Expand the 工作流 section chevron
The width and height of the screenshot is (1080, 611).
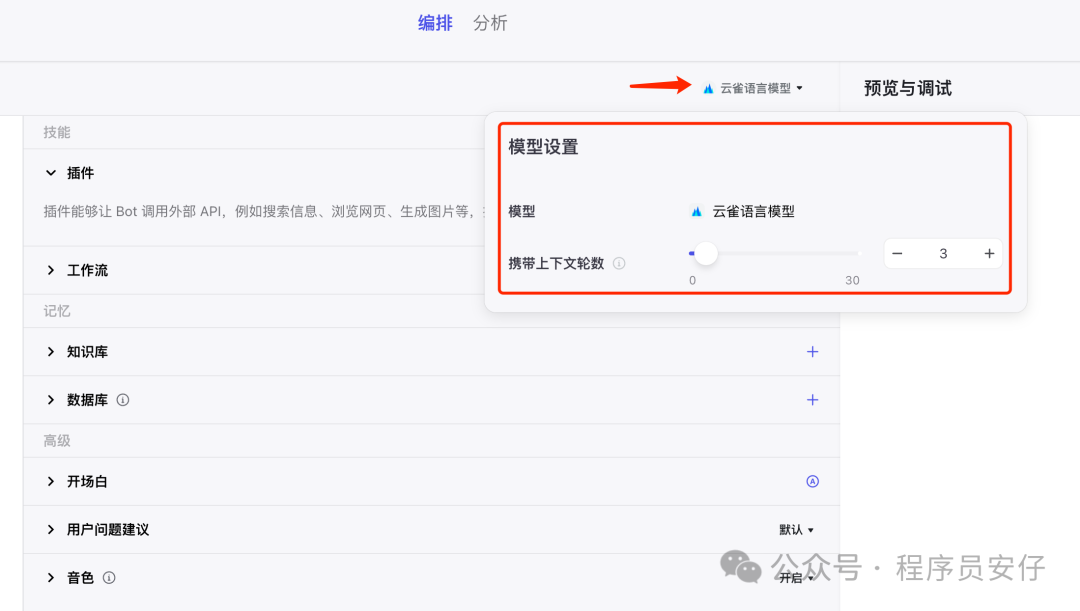click(51, 270)
